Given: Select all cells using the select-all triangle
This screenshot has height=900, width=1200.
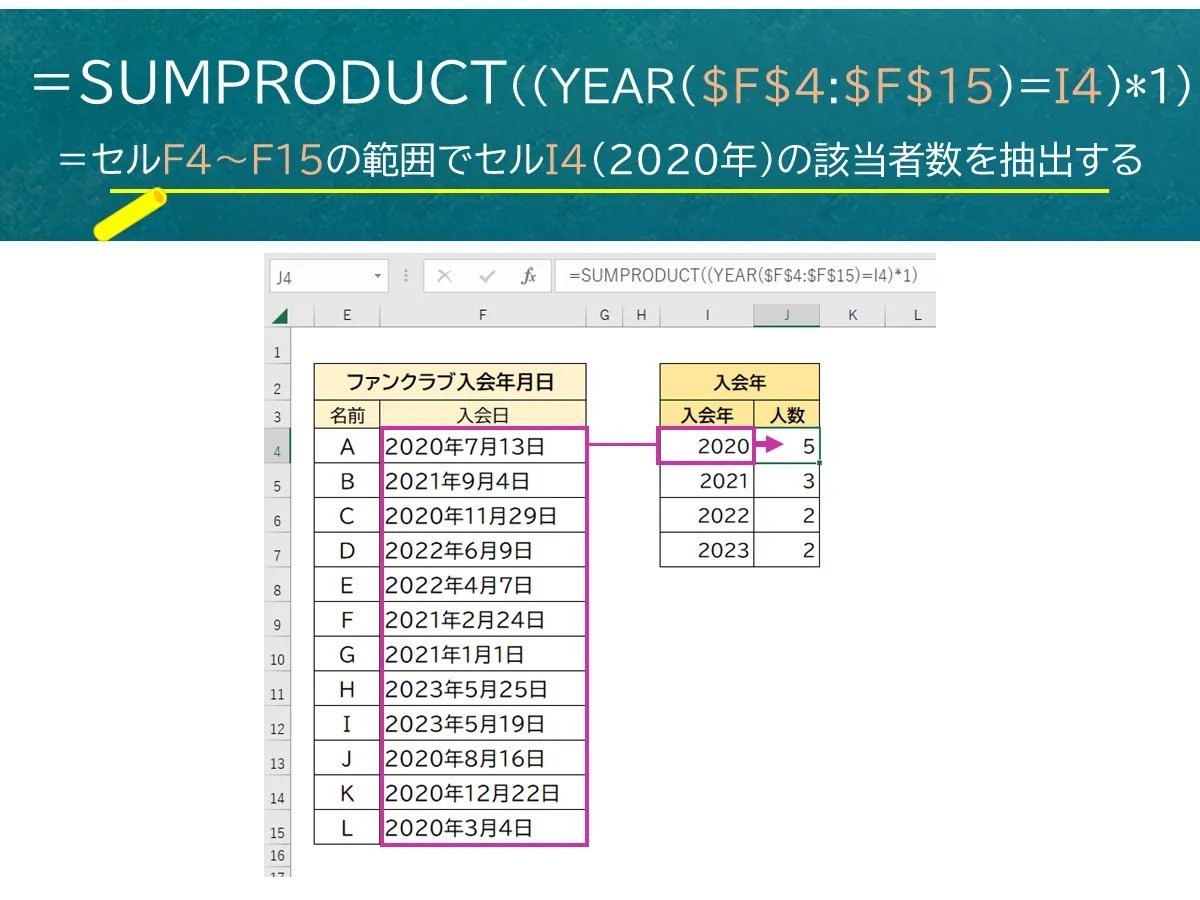Looking at the screenshot, I should (282, 314).
